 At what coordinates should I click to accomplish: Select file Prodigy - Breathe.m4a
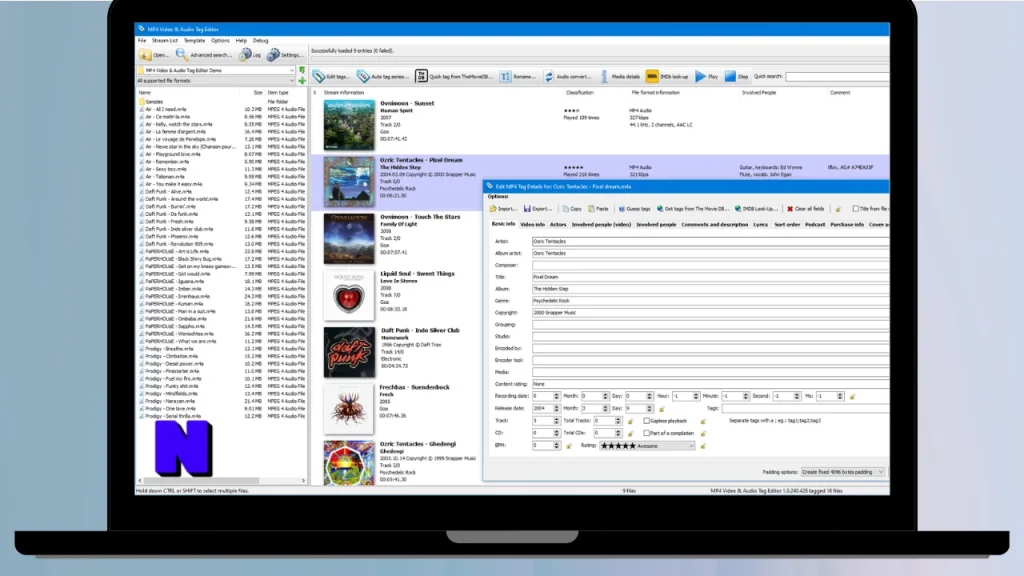point(169,349)
